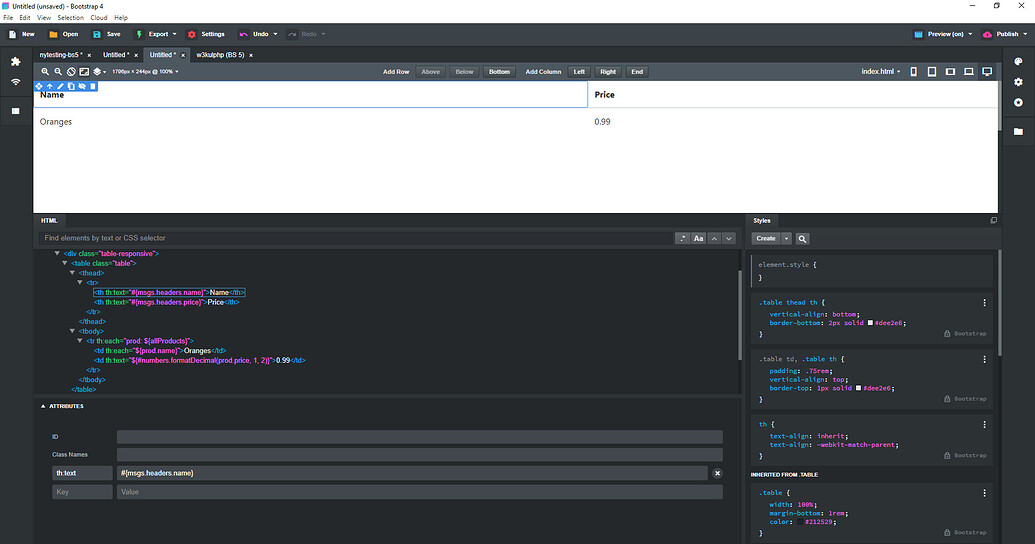Click the reset zoom circle icon
1035x544 pixels.
click(x=71, y=72)
